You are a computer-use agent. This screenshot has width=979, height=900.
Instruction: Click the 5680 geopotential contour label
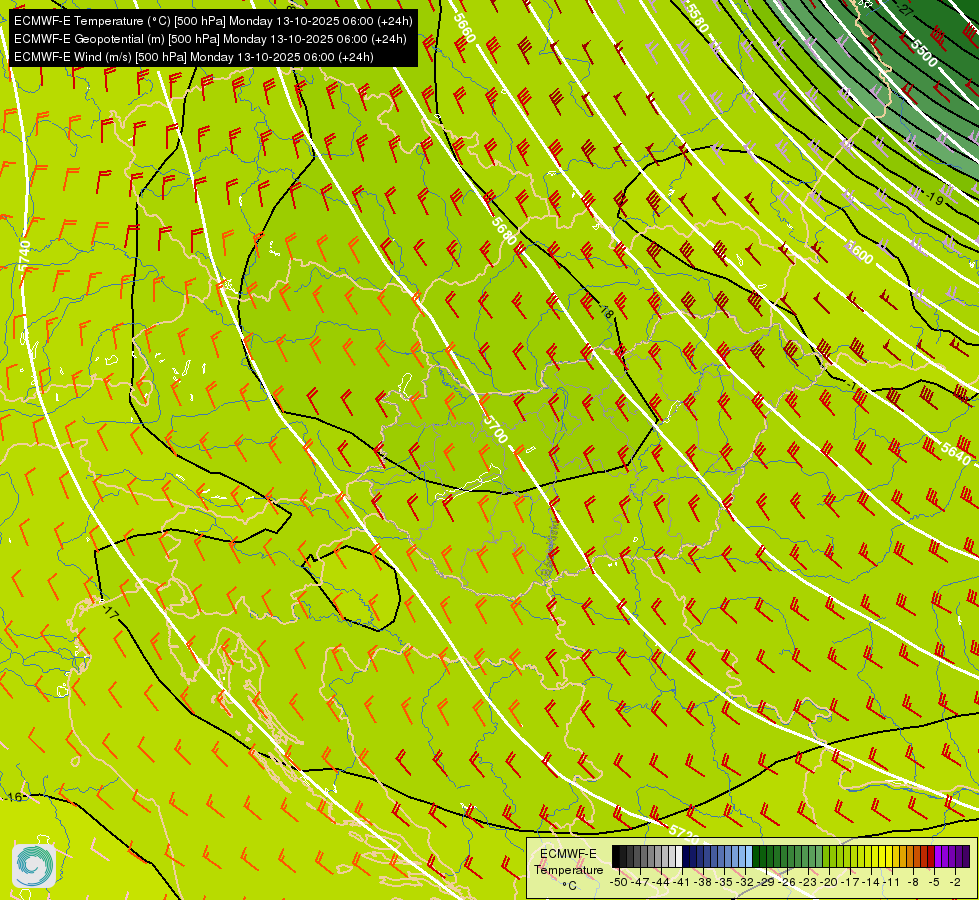pos(504,231)
